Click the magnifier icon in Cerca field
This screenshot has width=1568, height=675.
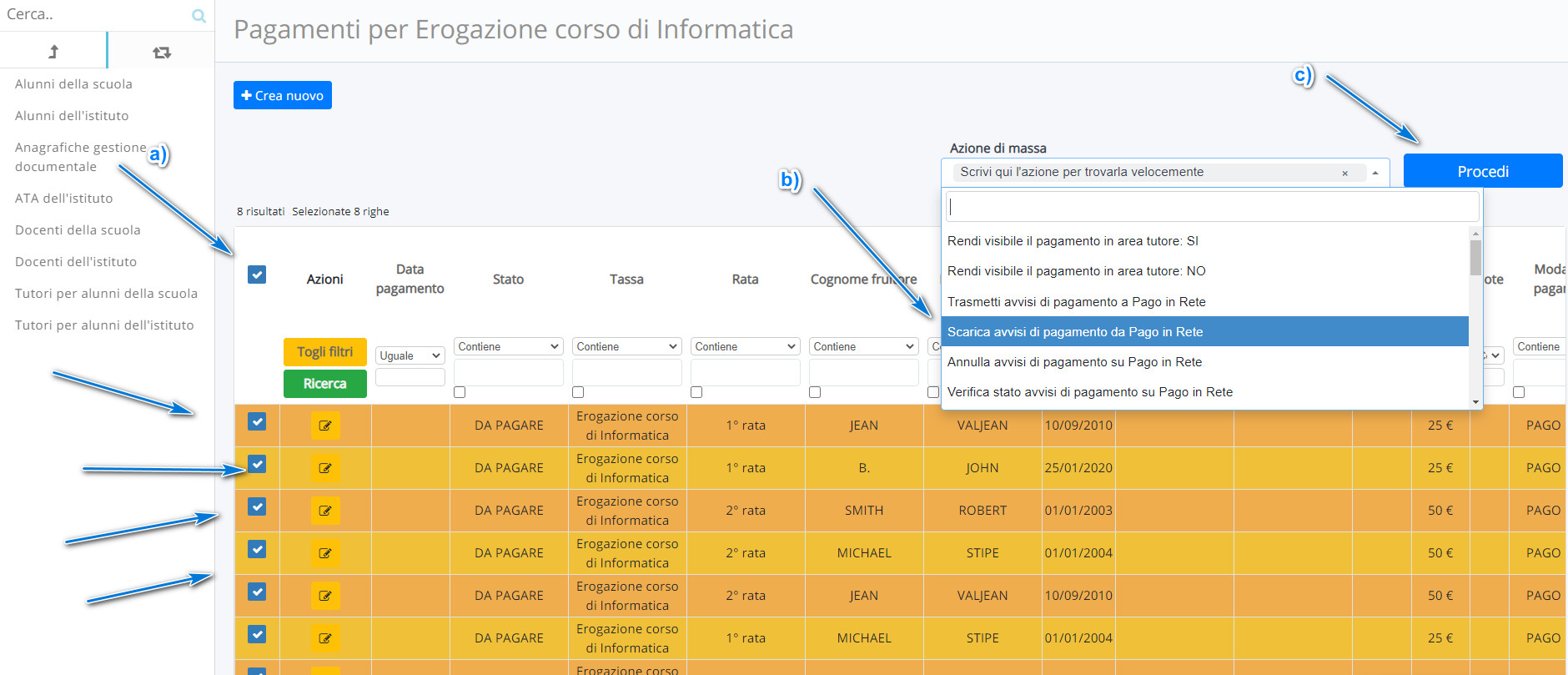(199, 16)
